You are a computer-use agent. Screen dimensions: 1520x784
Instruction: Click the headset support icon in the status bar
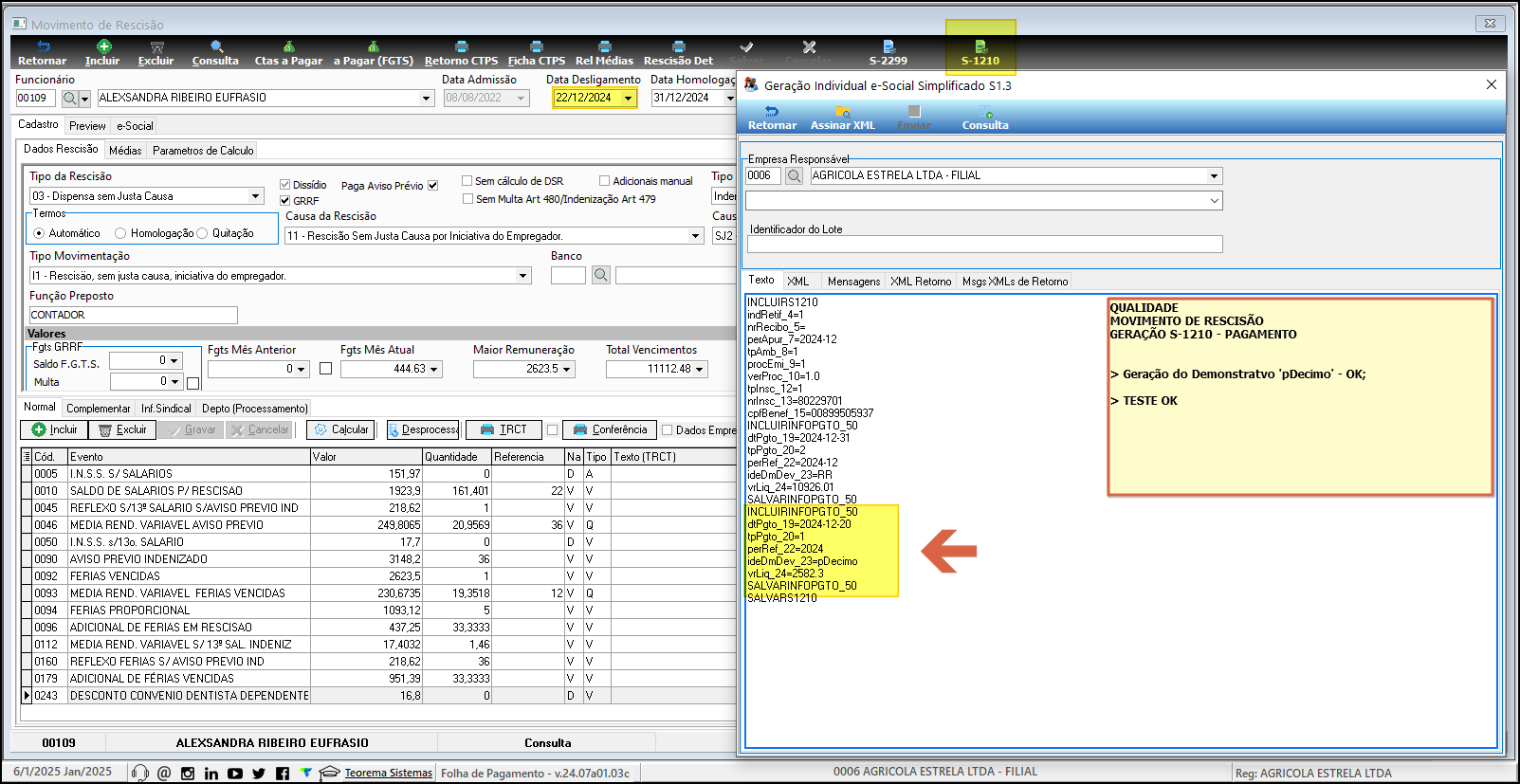pos(140,774)
